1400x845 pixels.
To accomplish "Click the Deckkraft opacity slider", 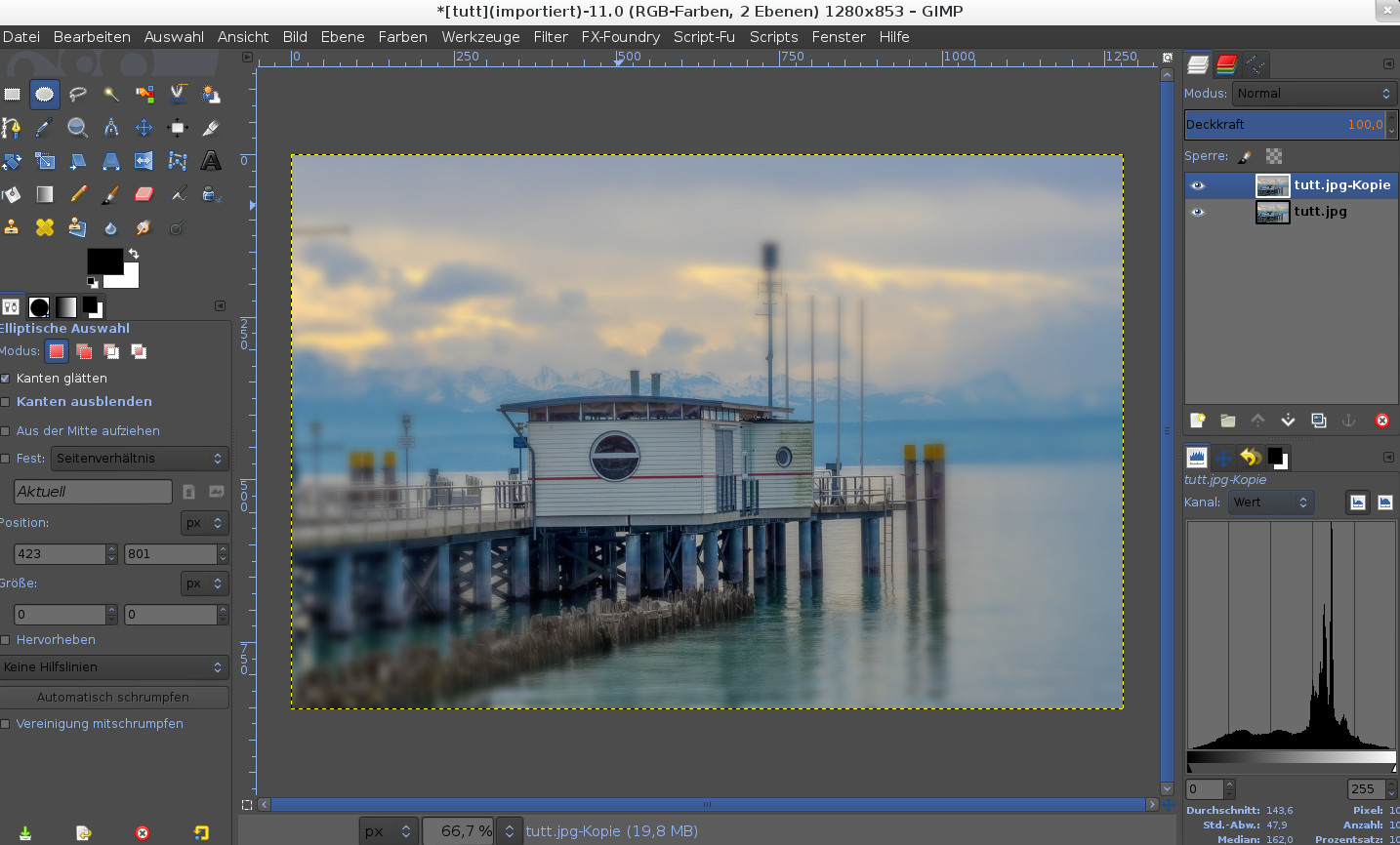I will coord(1284,125).
